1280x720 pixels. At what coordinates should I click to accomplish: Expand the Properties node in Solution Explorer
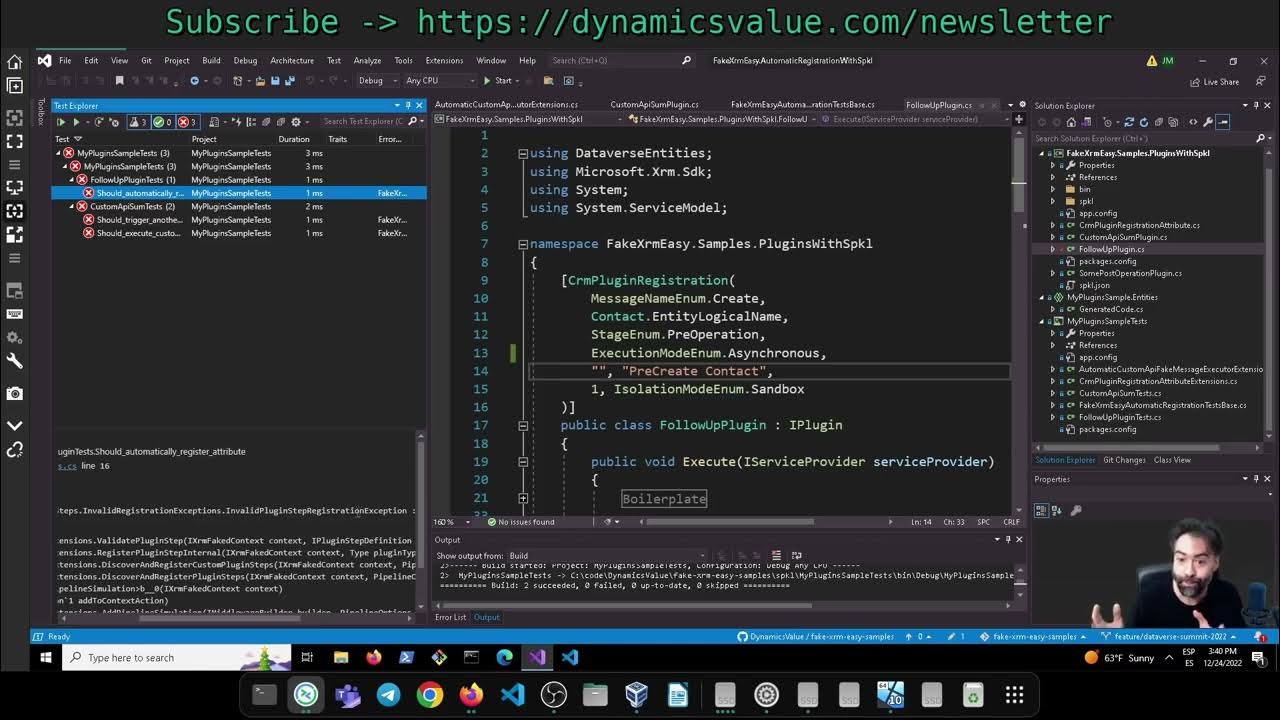click(x=1053, y=165)
